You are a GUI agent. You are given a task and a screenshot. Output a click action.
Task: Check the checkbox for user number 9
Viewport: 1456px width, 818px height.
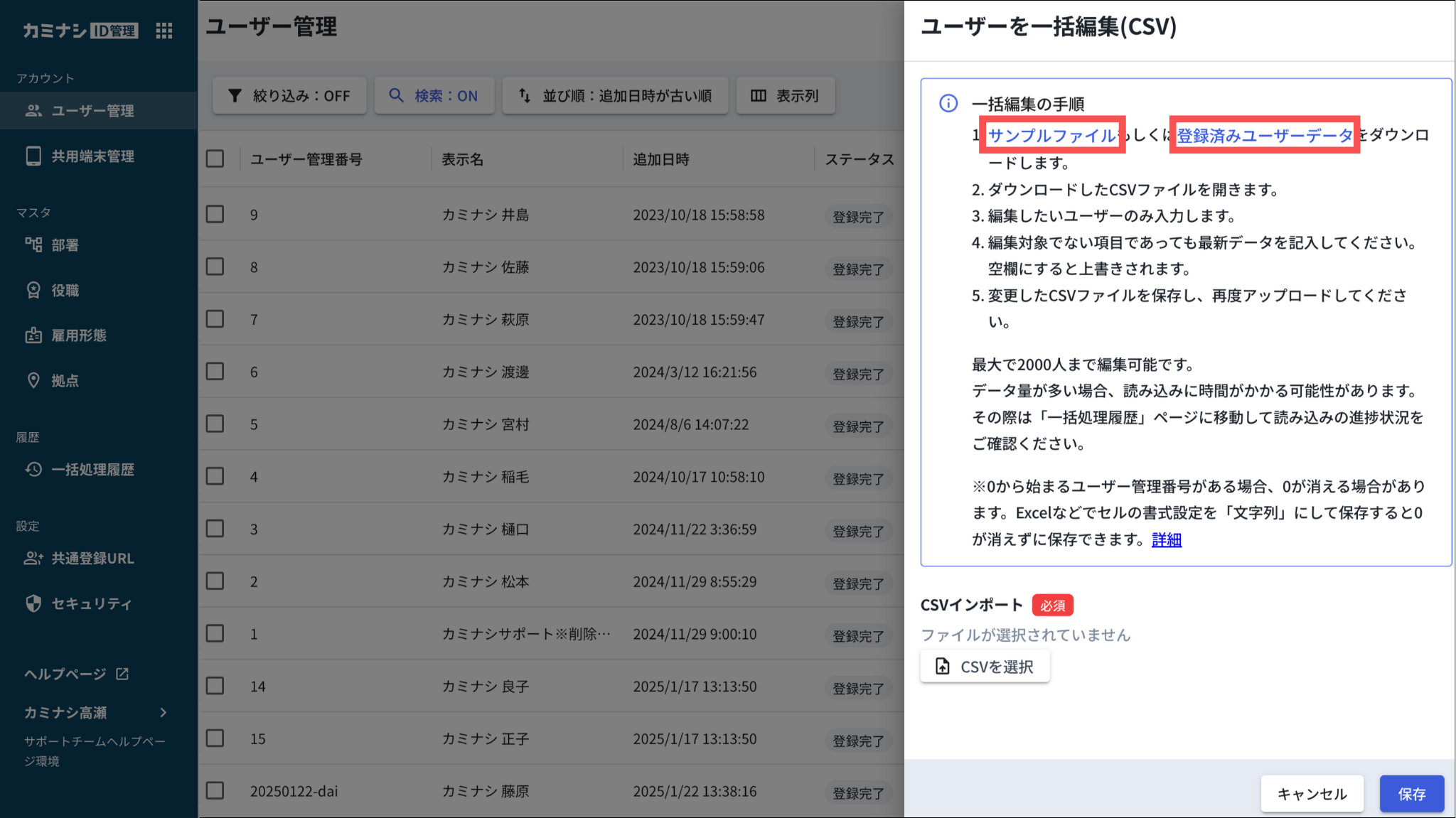pyautogui.click(x=215, y=214)
